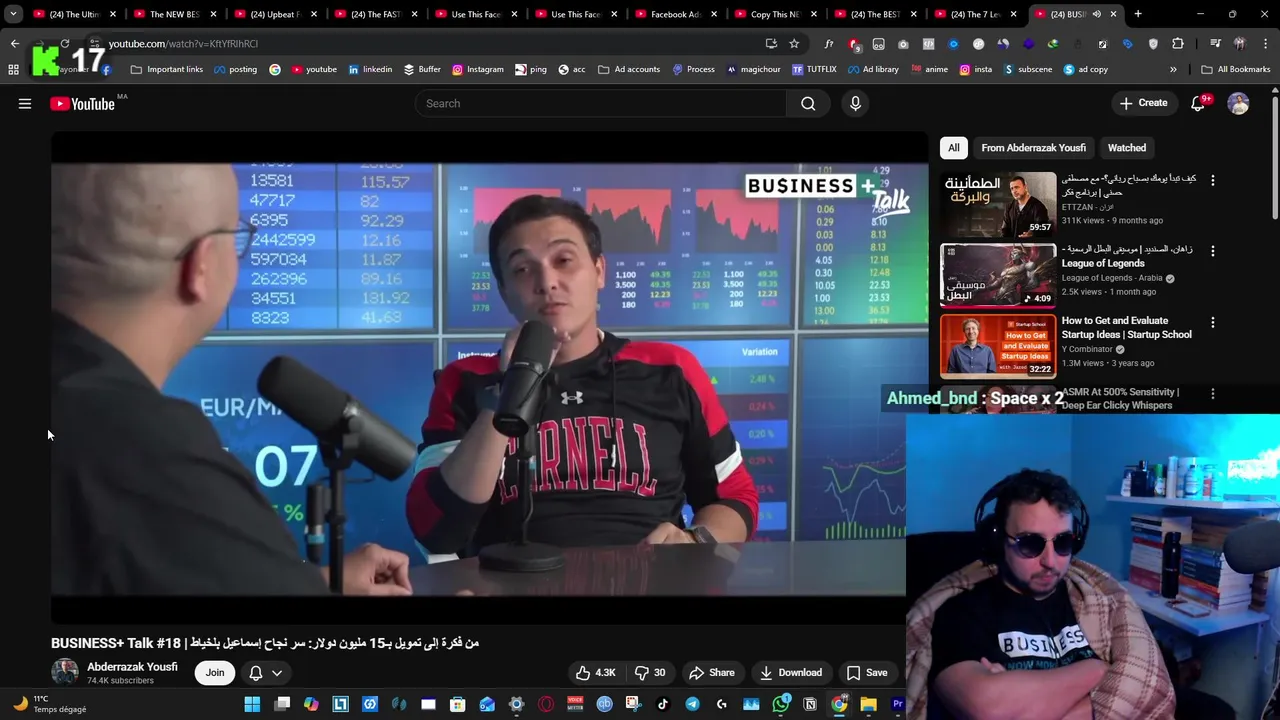Open the Important links bookmark folder
This screenshot has height=720, width=1280.
166,69
